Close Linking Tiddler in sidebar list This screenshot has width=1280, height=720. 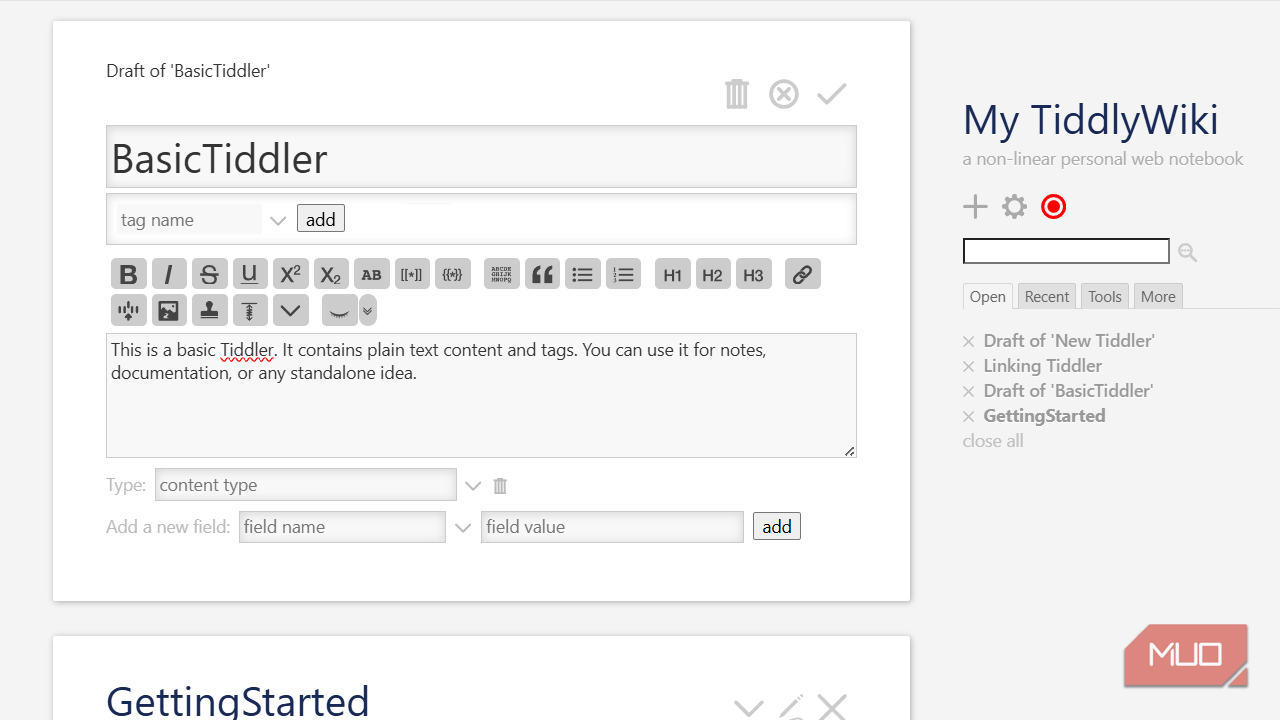point(968,367)
